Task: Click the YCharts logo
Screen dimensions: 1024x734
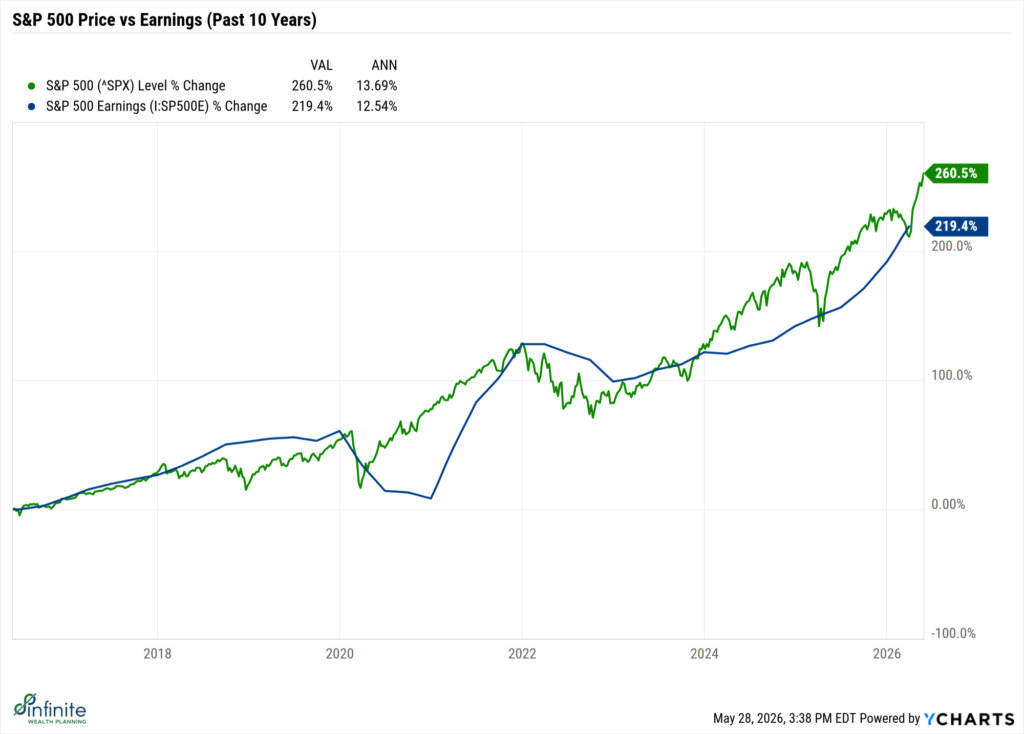Action: pyautogui.click(x=969, y=719)
